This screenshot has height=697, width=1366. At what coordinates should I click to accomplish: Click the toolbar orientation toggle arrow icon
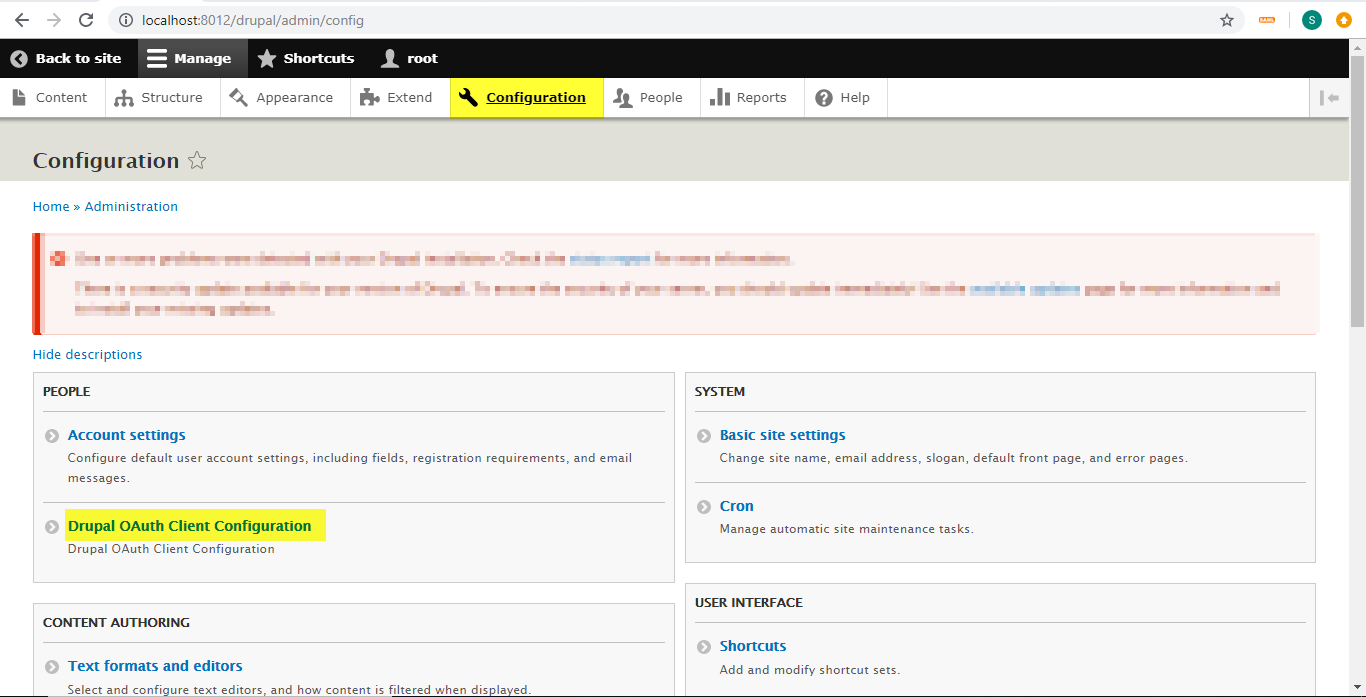tap(1329, 98)
